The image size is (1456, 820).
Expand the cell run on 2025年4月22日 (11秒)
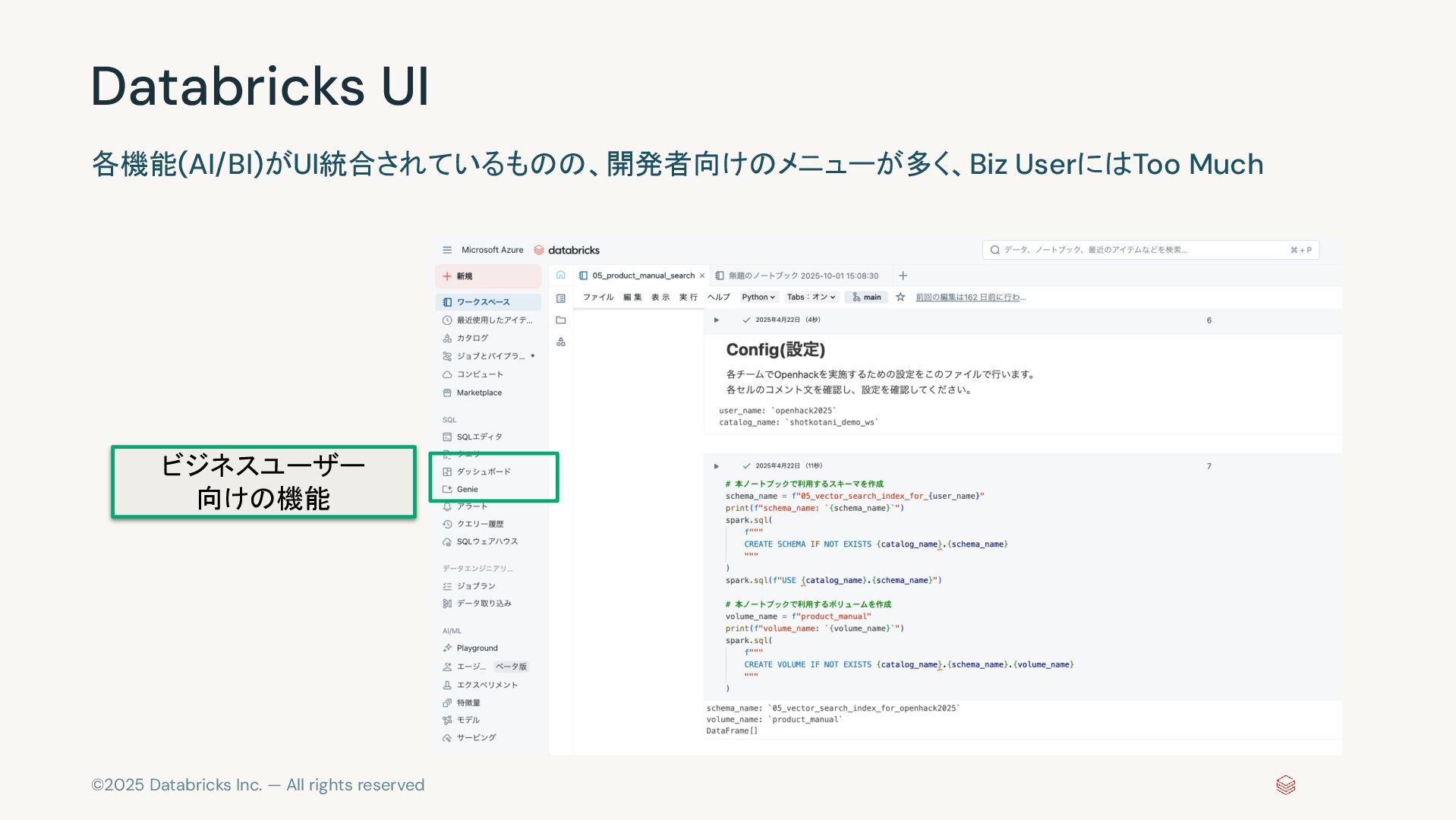(717, 466)
